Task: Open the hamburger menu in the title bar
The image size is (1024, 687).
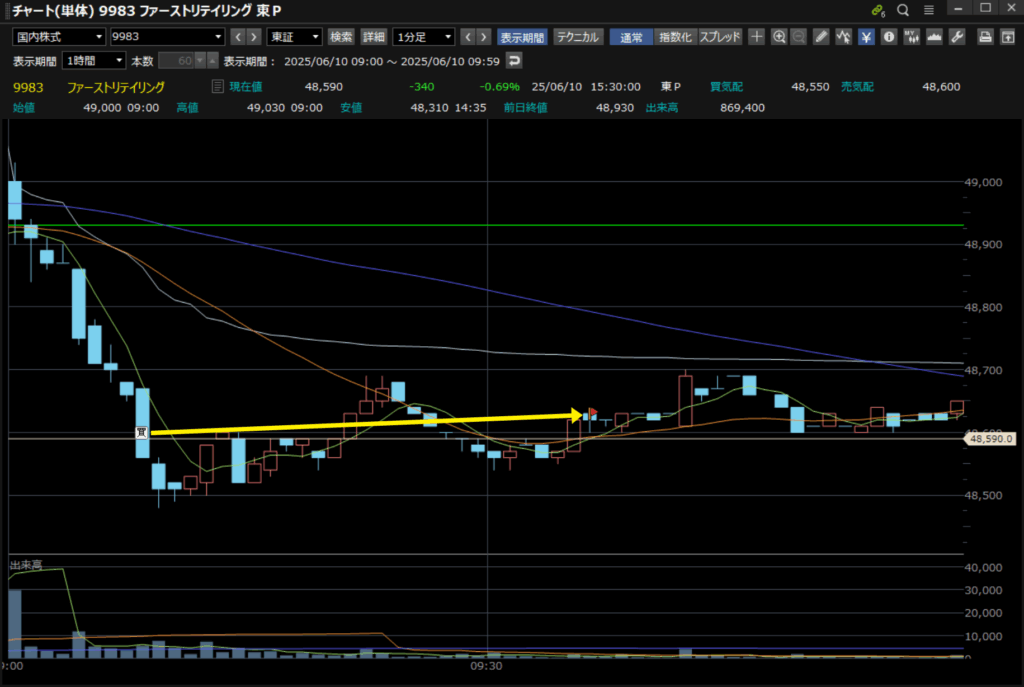Action: click(x=929, y=10)
